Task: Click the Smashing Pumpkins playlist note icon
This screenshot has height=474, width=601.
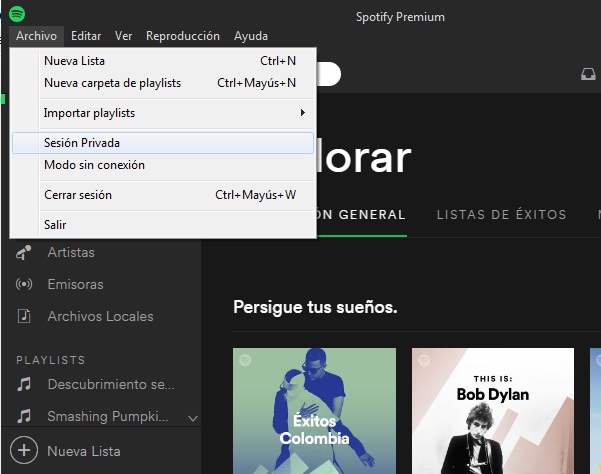Action: tap(24, 416)
